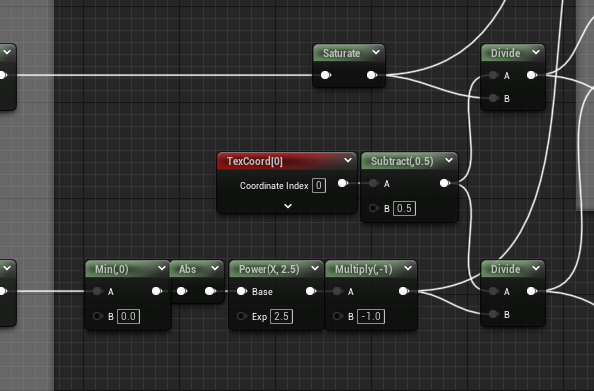594x391 pixels.
Task: Select the Abs node by its title
Action: tap(188, 269)
